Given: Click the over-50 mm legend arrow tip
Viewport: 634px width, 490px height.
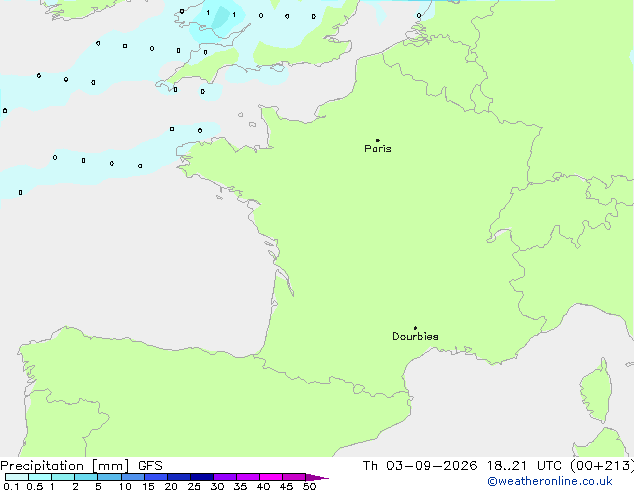Looking at the screenshot, I should (x=317, y=478).
